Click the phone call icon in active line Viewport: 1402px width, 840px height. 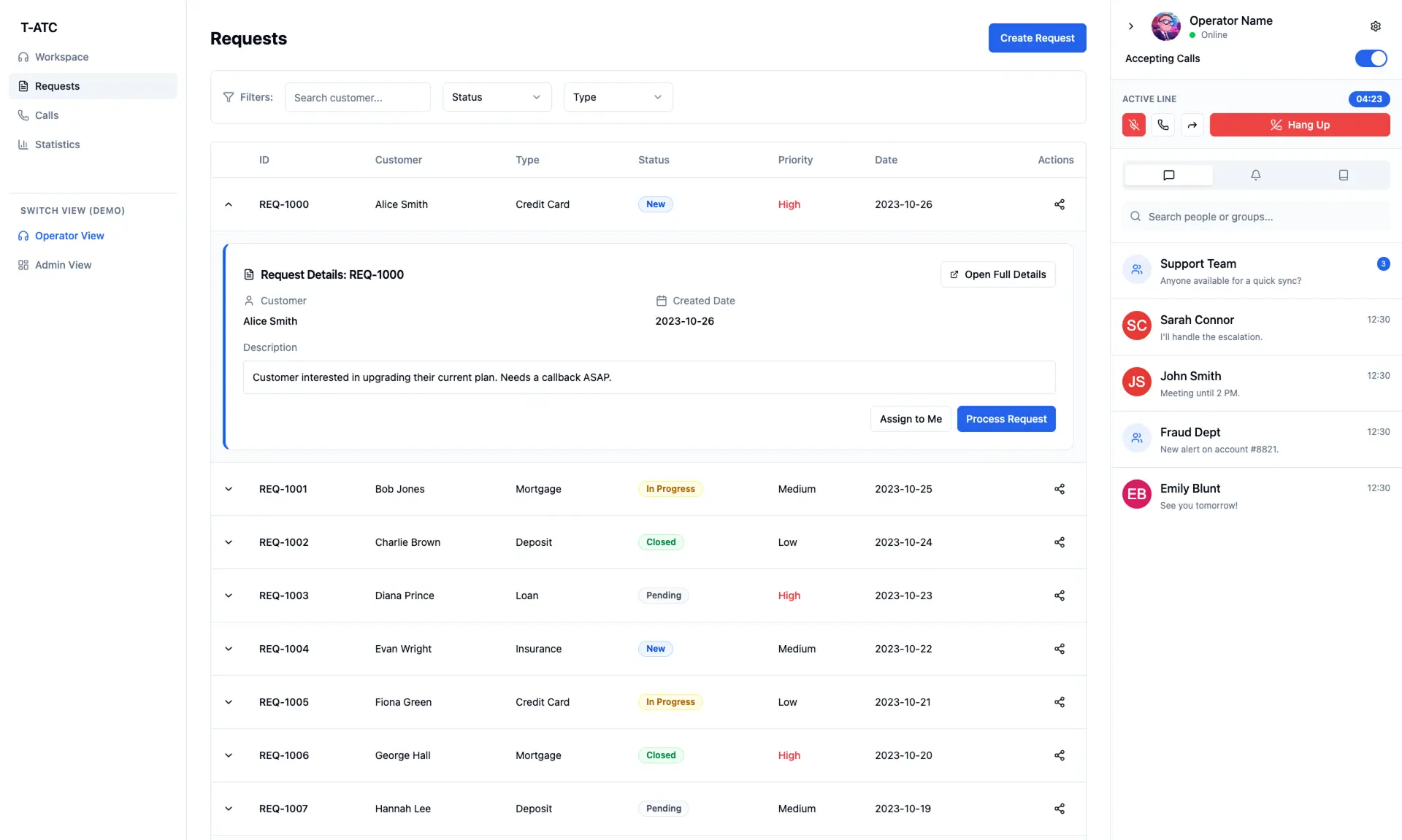(1162, 125)
